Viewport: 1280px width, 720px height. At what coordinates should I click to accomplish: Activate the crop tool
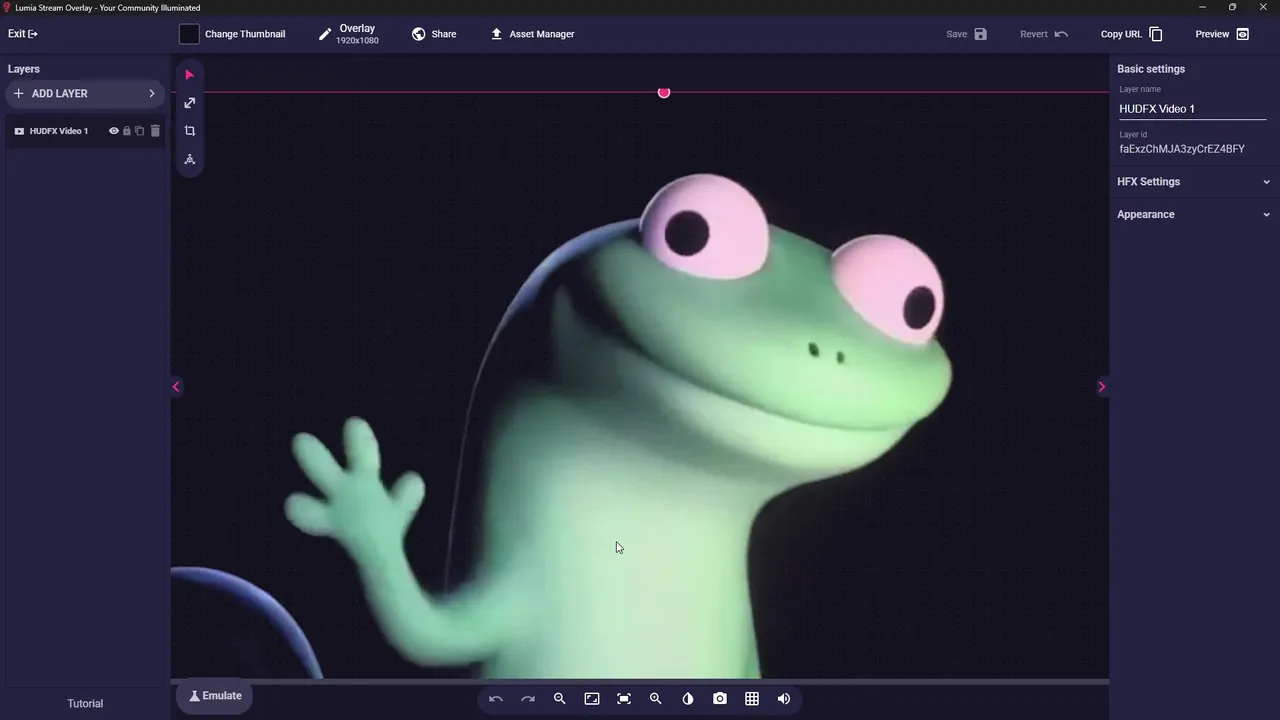[189, 131]
